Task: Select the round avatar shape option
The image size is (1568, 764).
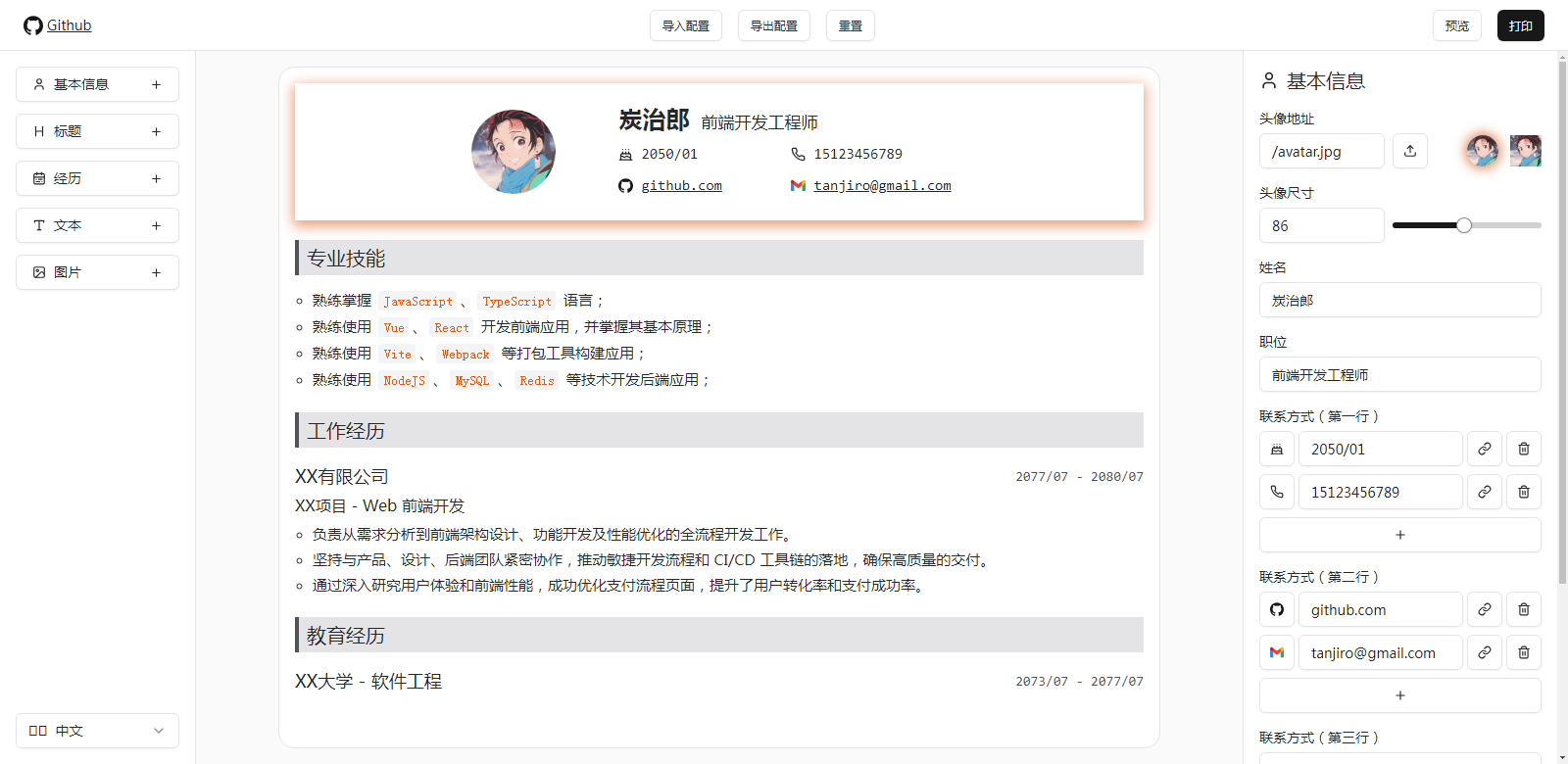Action: tap(1482, 151)
